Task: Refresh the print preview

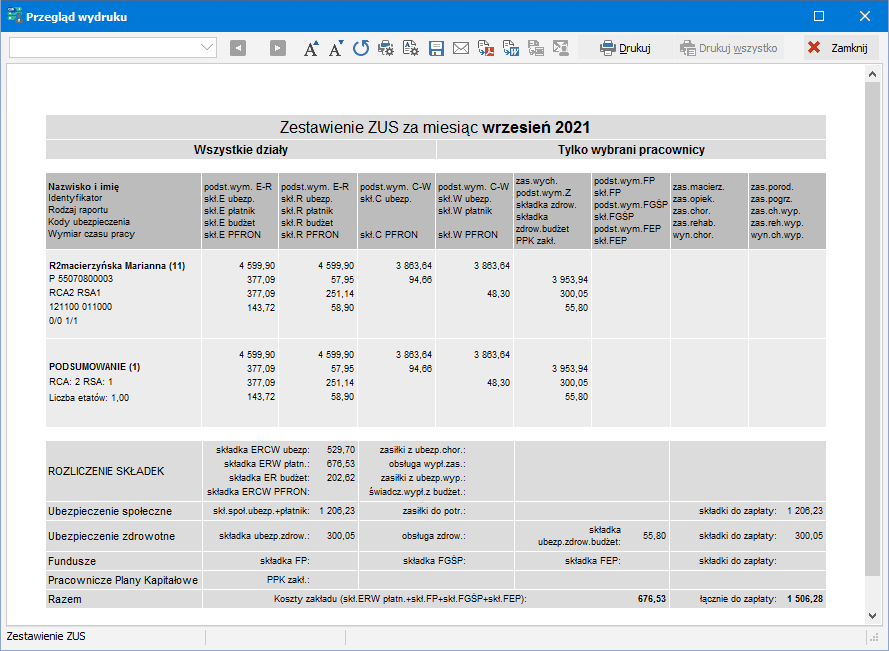Action: coord(361,48)
